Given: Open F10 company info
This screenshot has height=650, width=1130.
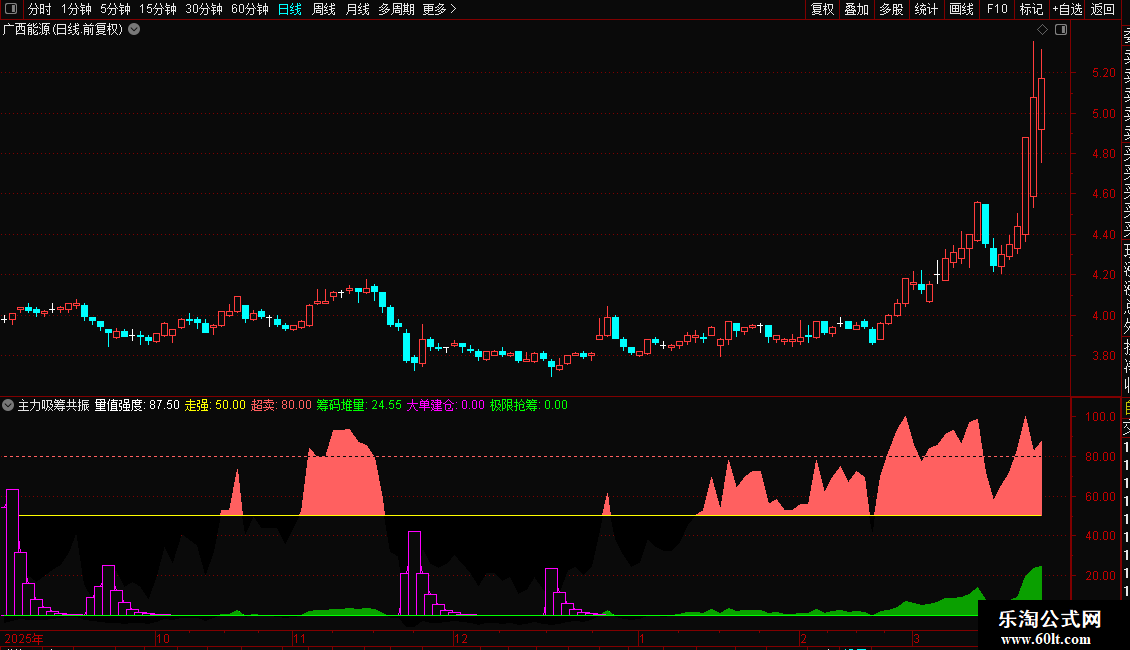Looking at the screenshot, I should pyautogui.click(x=997, y=9).
